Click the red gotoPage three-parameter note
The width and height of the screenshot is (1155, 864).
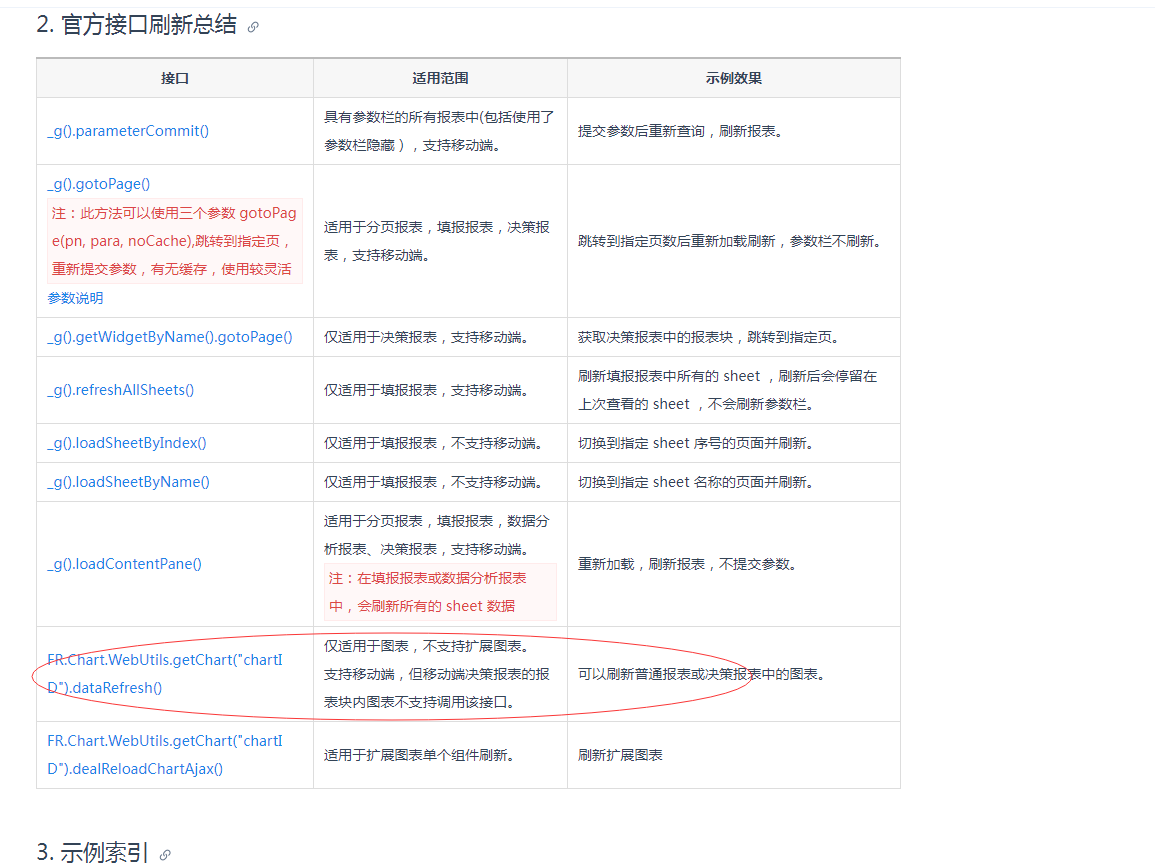point(175,241)
